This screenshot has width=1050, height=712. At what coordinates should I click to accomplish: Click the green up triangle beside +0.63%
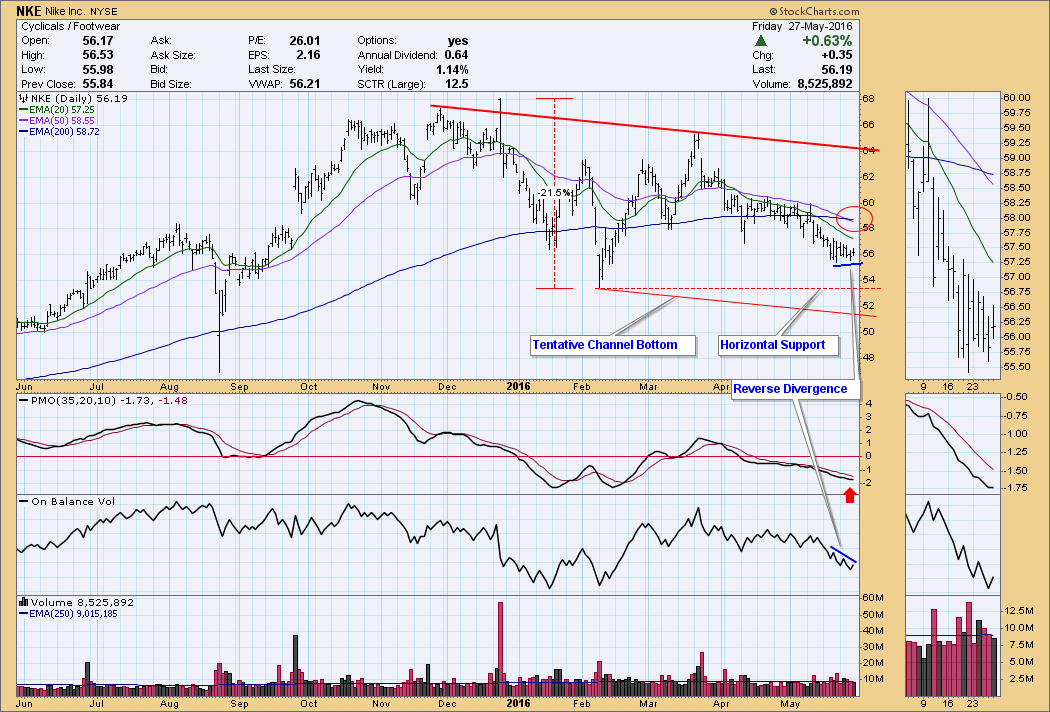tap(761, 41)
